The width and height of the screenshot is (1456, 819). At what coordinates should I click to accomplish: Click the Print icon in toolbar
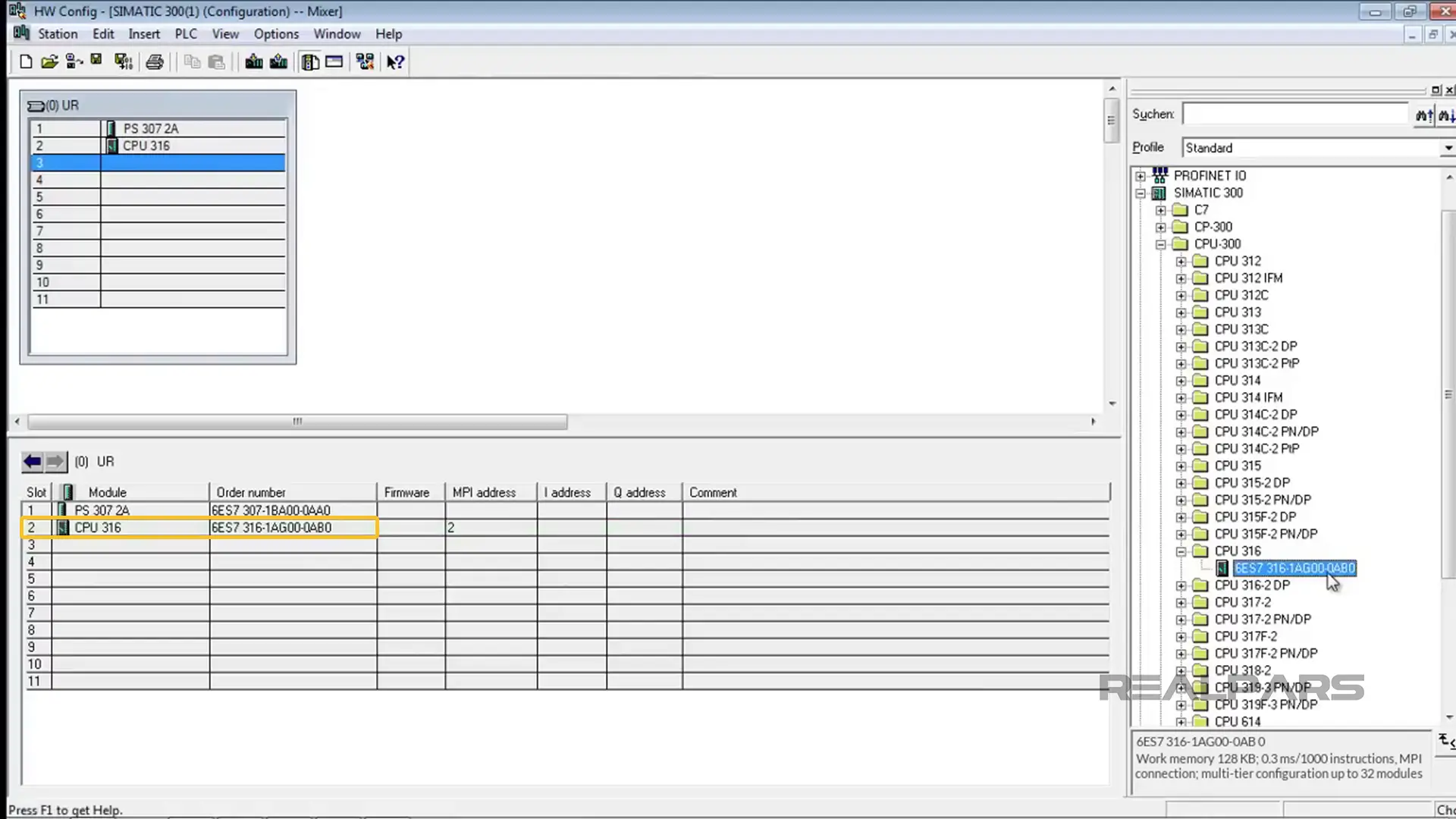[154, 62]
